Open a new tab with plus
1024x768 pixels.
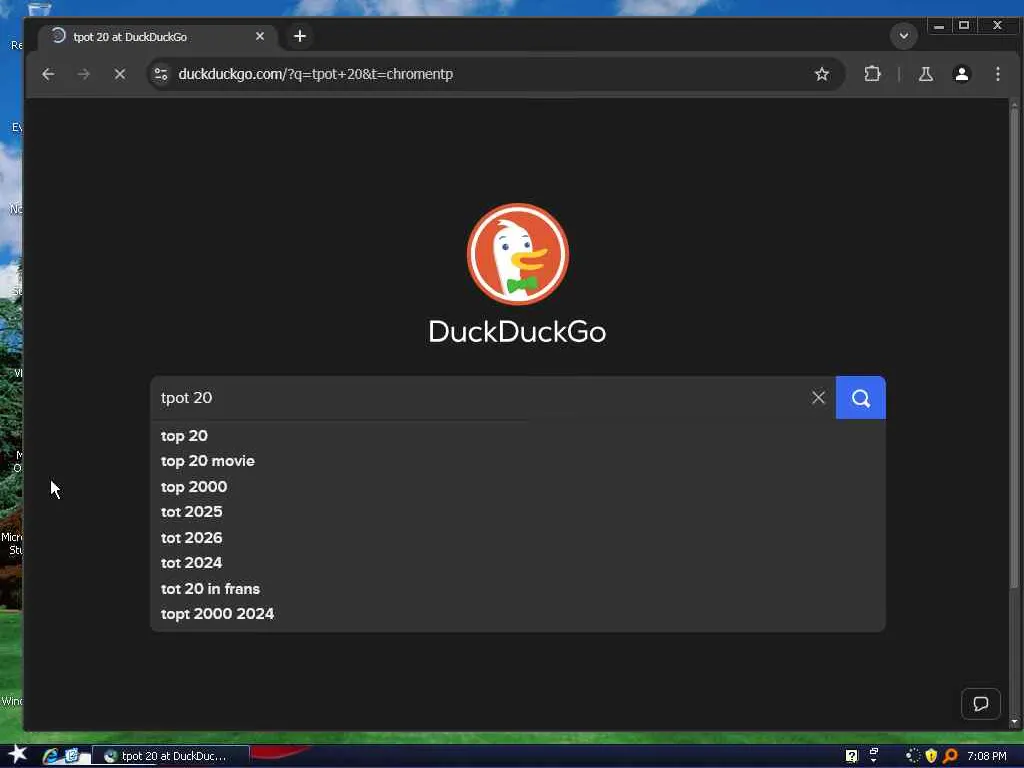(x=300, y=37)
